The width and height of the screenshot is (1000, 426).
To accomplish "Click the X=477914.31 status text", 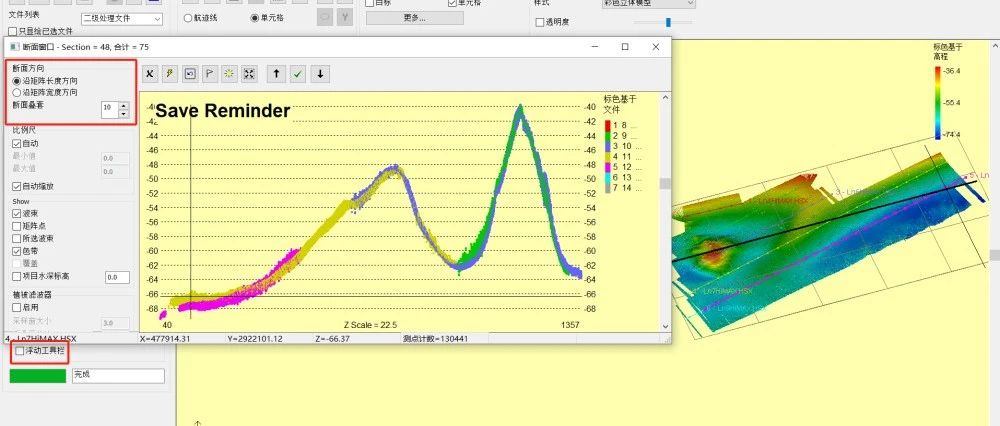I will [x=166, y=339].
